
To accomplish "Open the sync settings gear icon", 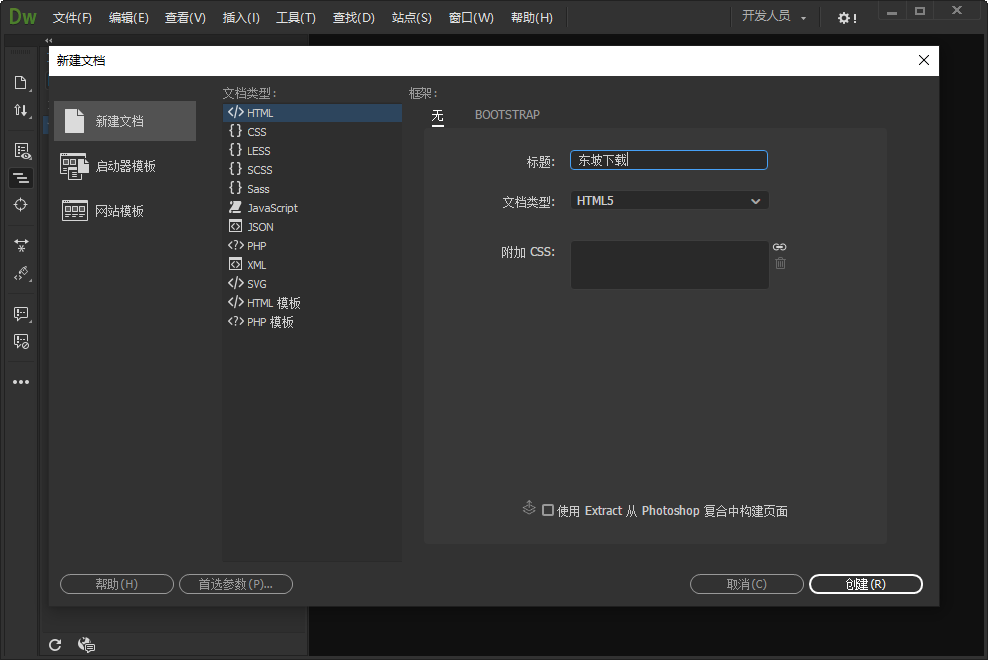I will pos(846,18).
